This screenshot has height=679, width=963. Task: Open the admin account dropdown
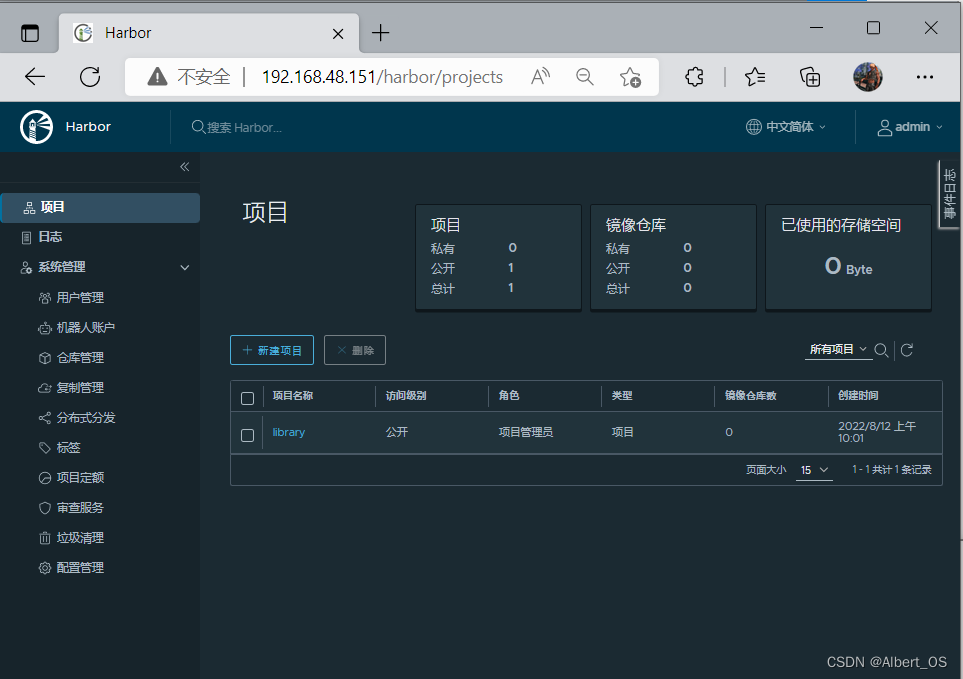(910, 127)
